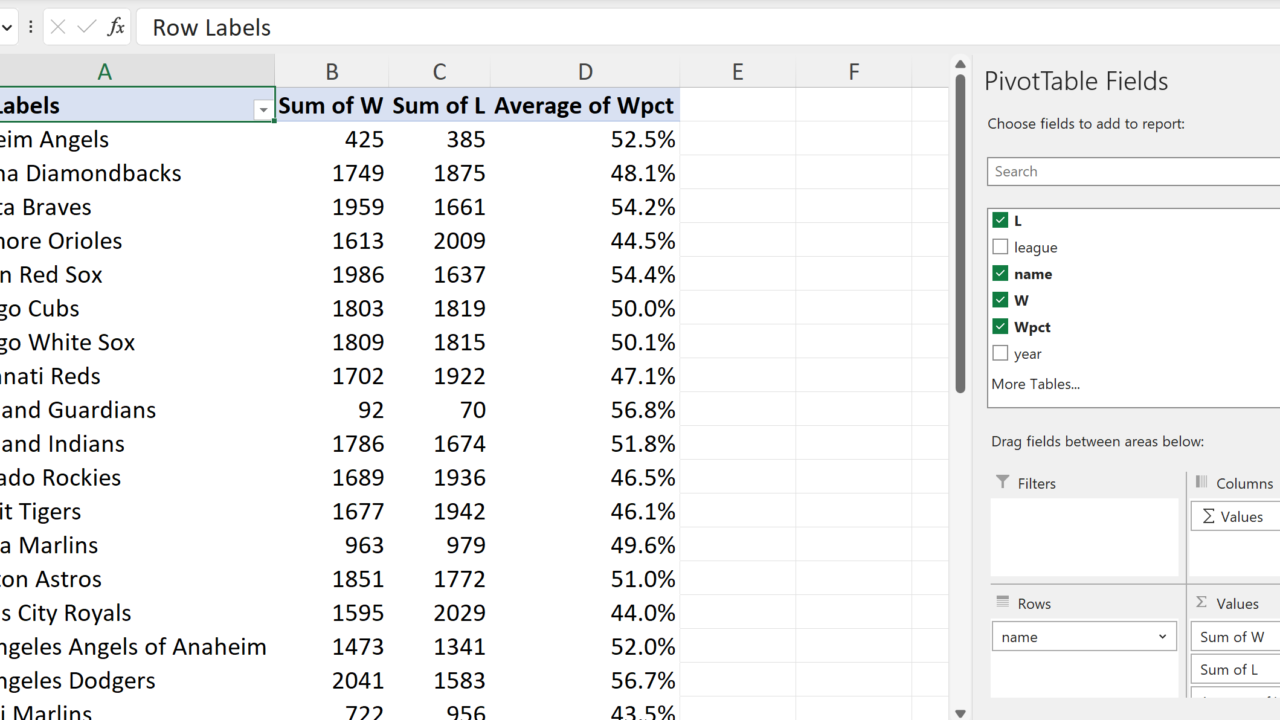Open the Row Labels filter dropdown
Viewport: 1280px width, 720px height.
pyautogui.click(x=263, y=110)
